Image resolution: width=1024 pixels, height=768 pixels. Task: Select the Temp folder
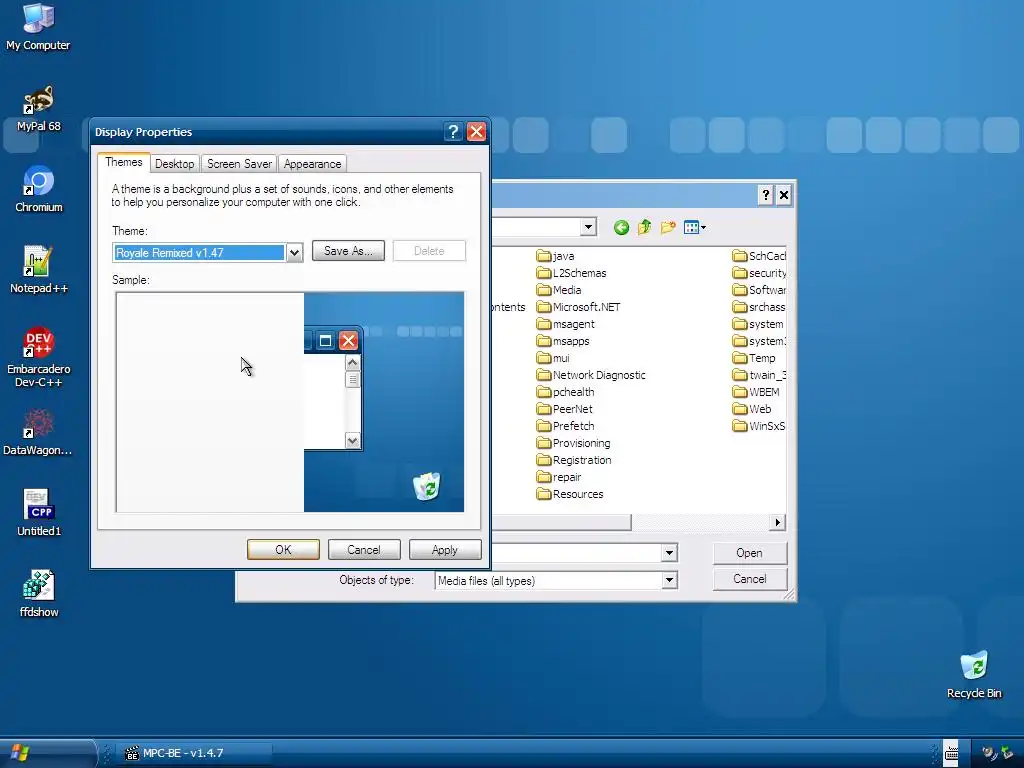click(754, 358)
